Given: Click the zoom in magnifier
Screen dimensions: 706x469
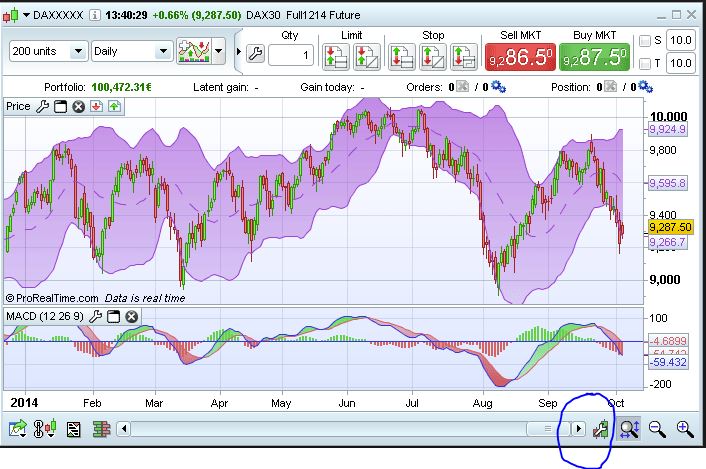Looking at the screenshot, I should tap(685, 429).
